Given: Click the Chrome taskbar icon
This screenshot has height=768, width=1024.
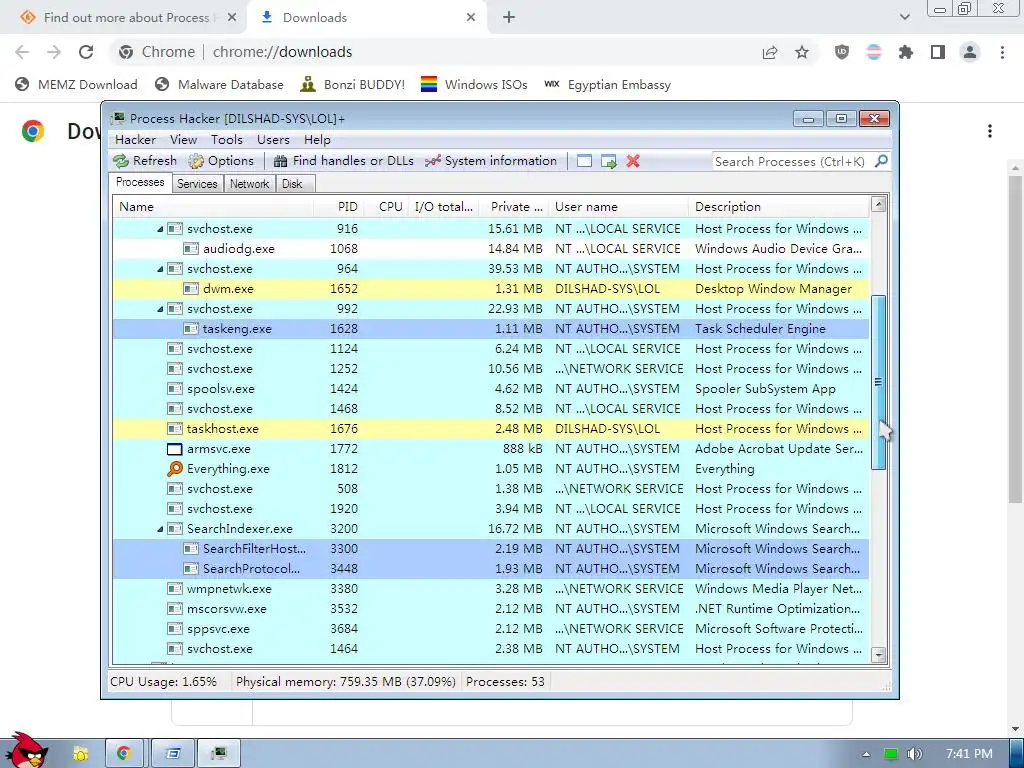Looking at the screenshot, I should click(x=123, y=754).
